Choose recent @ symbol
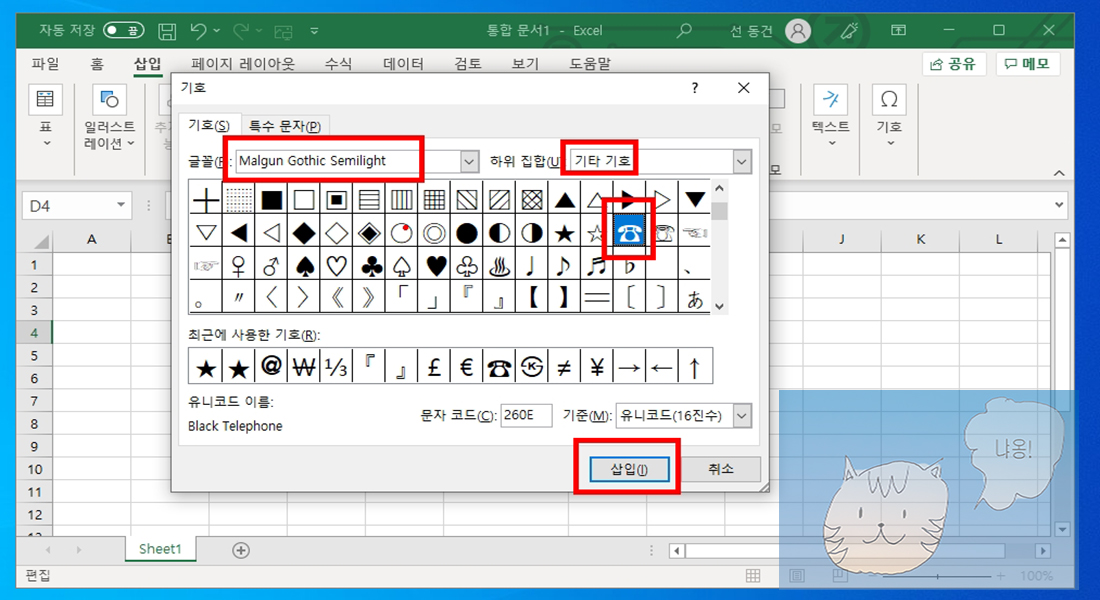Image resolution: width=1100 pixels, height=600 pixels. 271,366
